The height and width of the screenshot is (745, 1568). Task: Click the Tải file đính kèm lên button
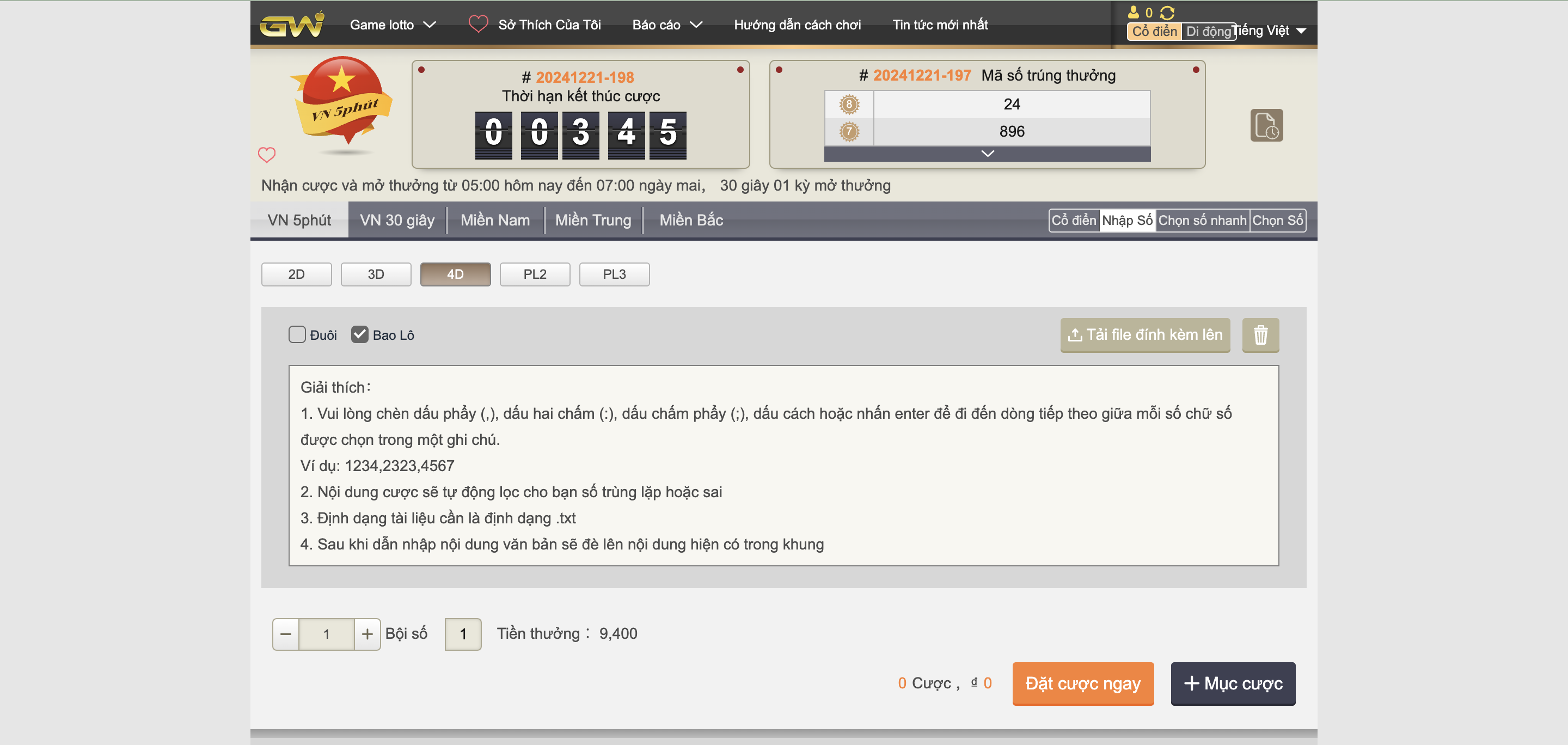[x=1144, y=335]
